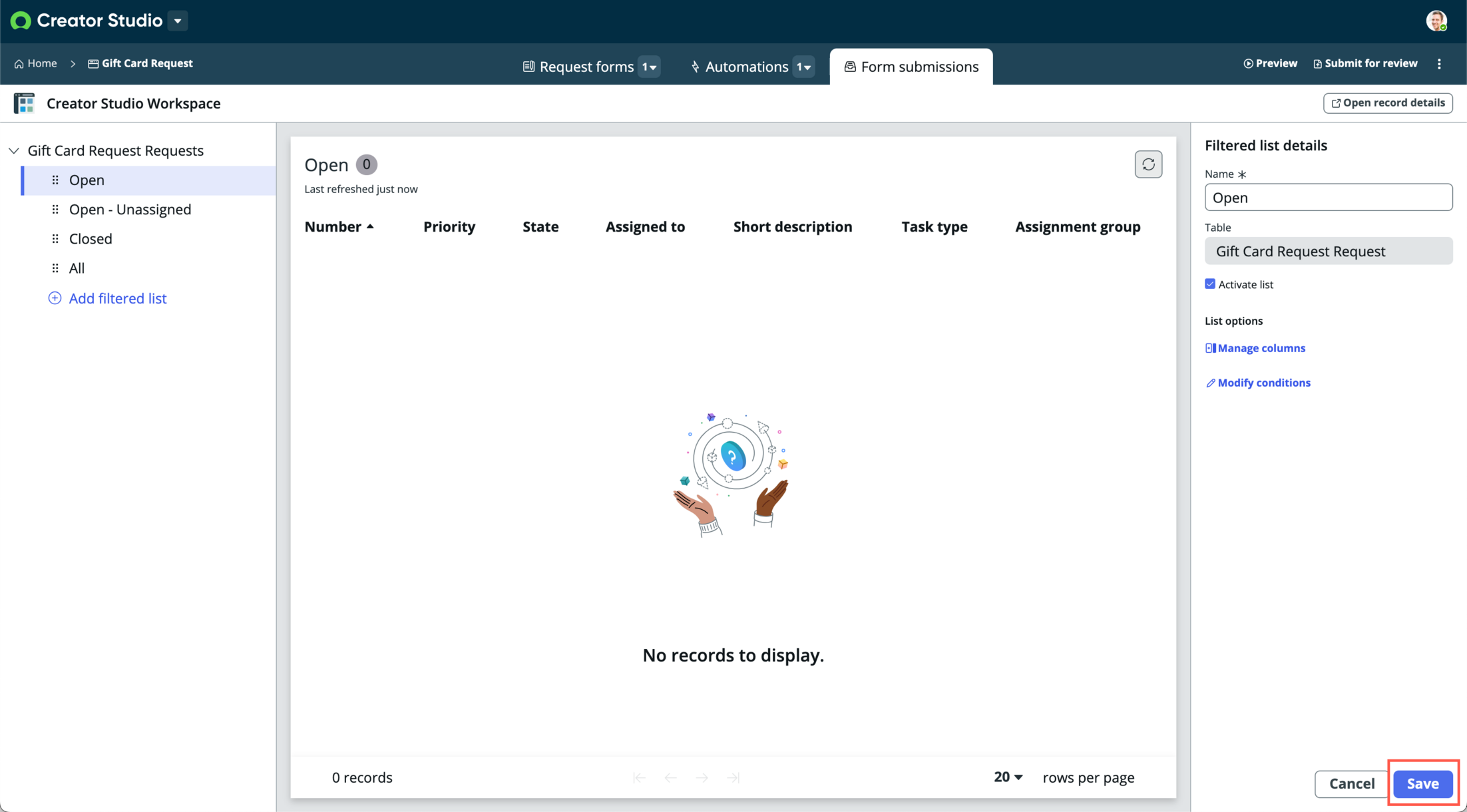Screen dimensions: 1467x812
Task: Toggle the Activate list checkbox
Action: tap(1210, 284)
